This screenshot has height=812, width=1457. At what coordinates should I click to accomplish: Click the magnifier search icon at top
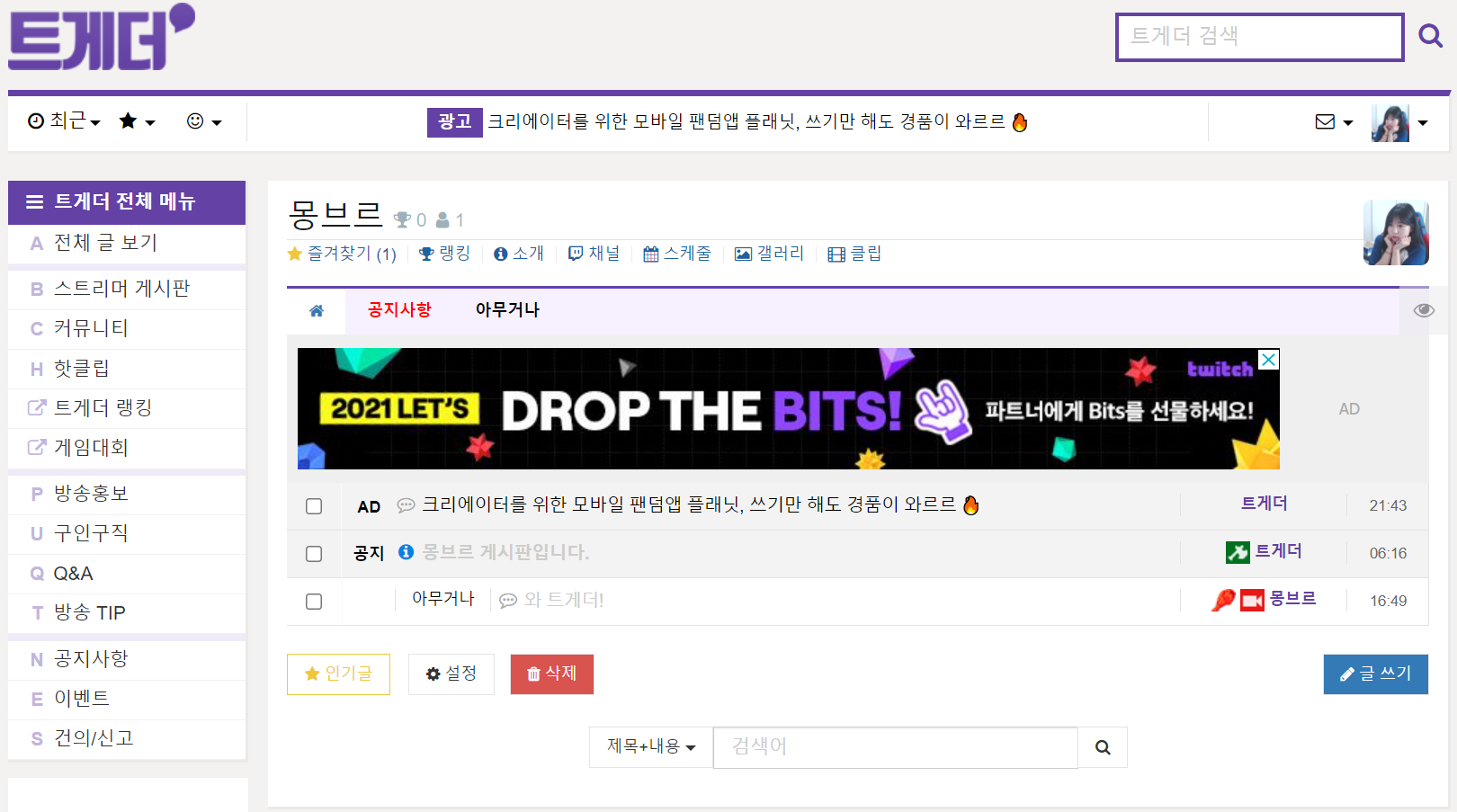point(1430,36)
